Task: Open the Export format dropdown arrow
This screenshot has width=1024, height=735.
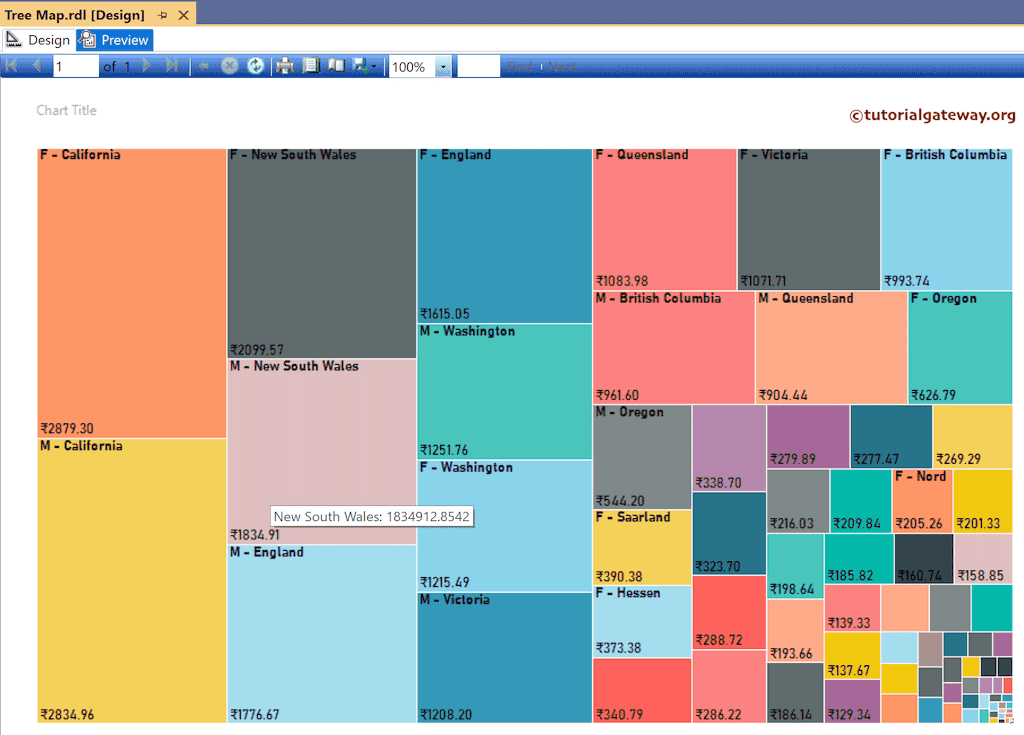Action: pyautogui.click(x=371, y=66)
